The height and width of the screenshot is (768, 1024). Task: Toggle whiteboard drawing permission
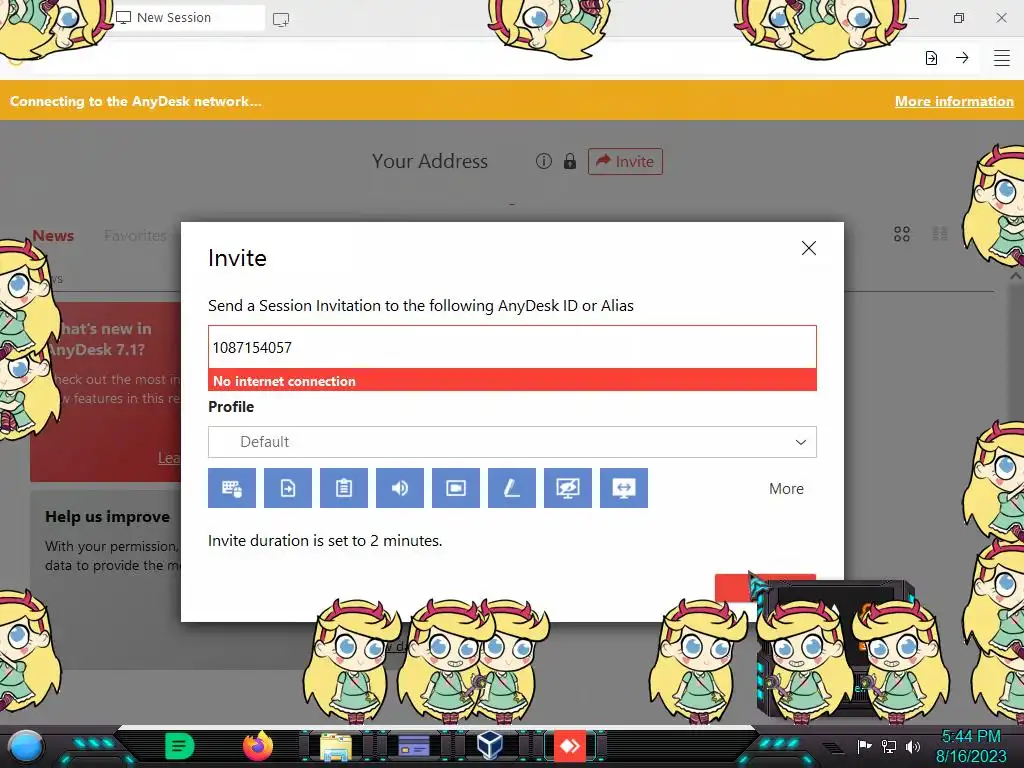[x=512, y=488]
